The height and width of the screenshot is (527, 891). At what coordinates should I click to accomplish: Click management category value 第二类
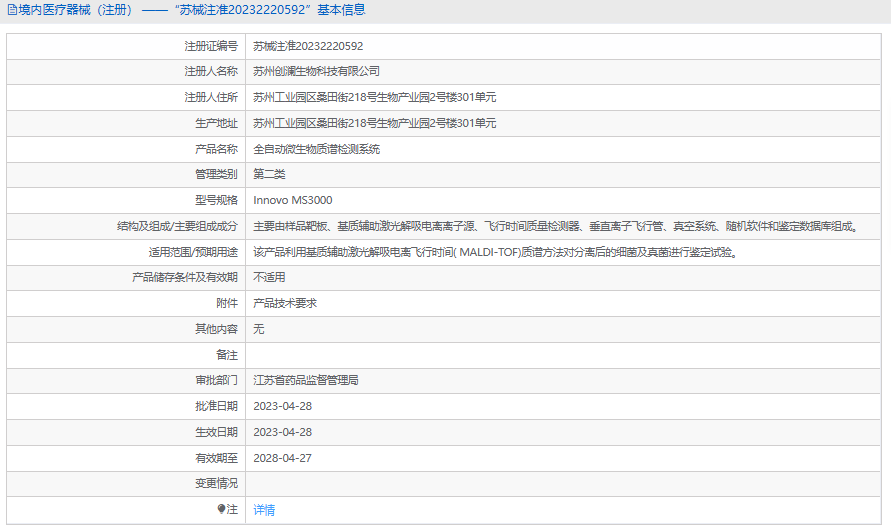(x=269, y=174)
